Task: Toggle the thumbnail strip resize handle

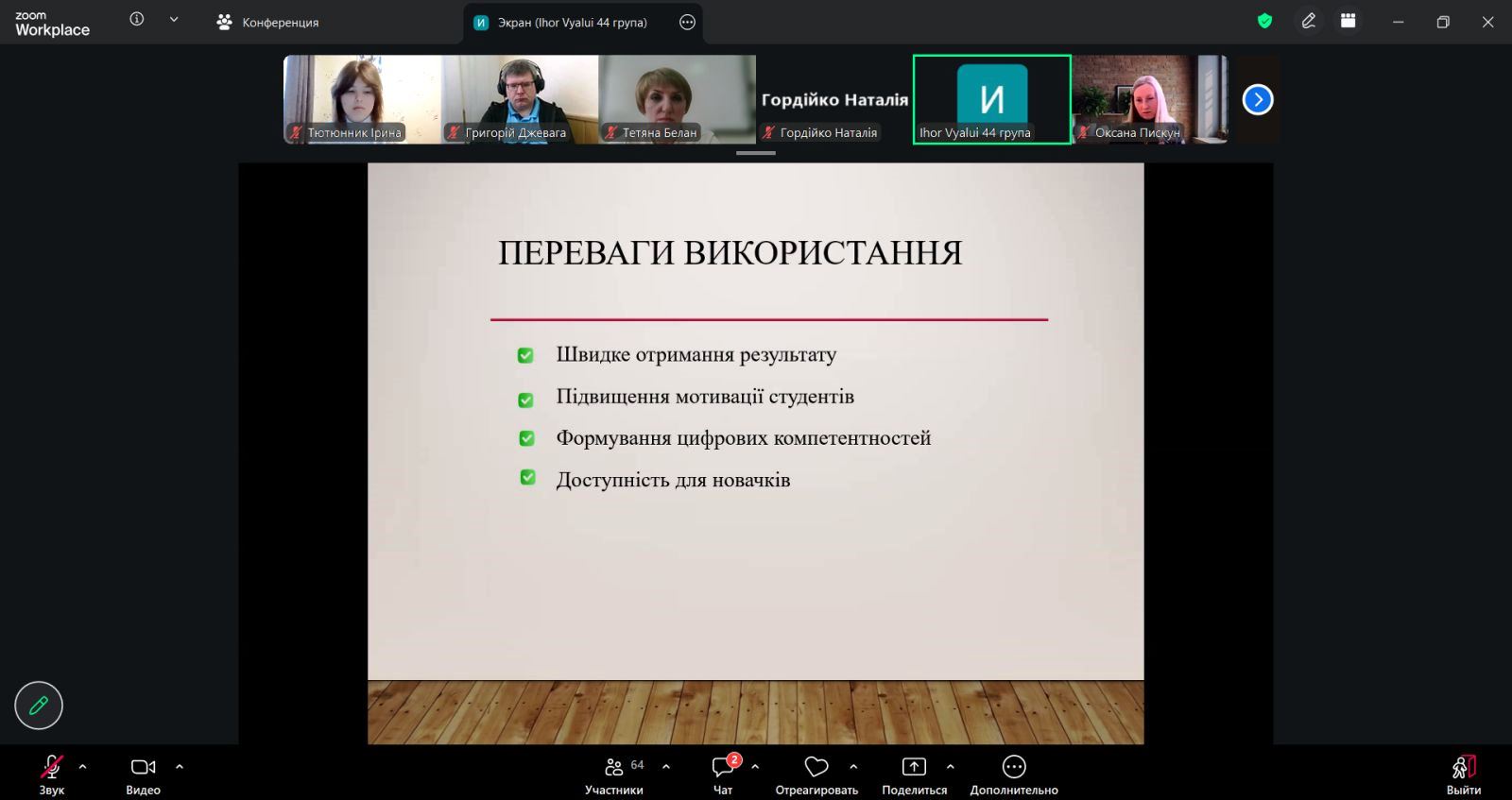Action: pos(756,153)
